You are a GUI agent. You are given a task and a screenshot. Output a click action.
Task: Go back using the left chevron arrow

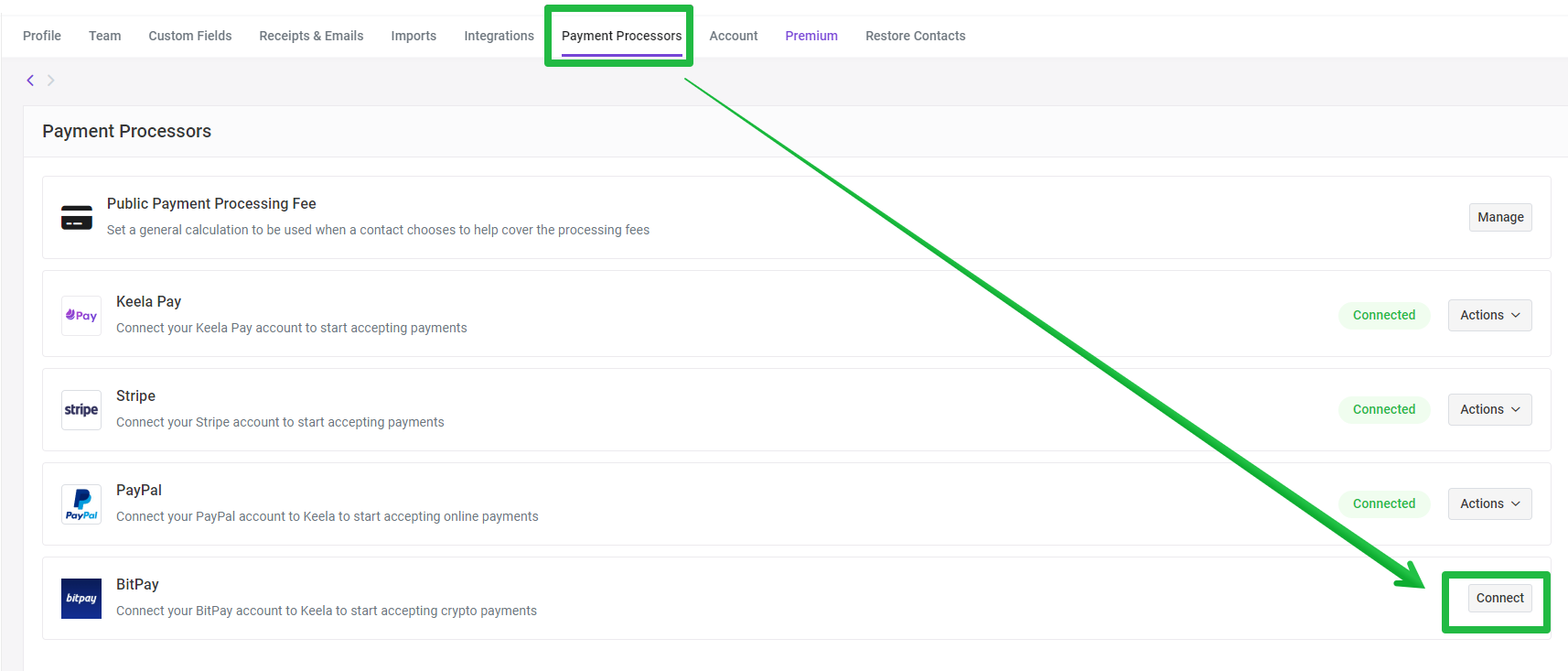30,81
